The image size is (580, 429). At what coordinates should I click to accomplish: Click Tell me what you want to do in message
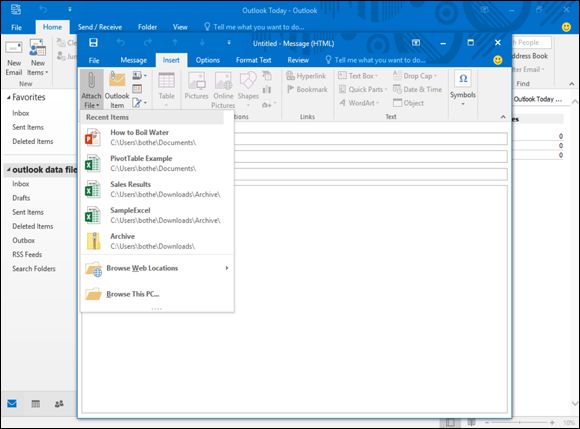point(375,60)
